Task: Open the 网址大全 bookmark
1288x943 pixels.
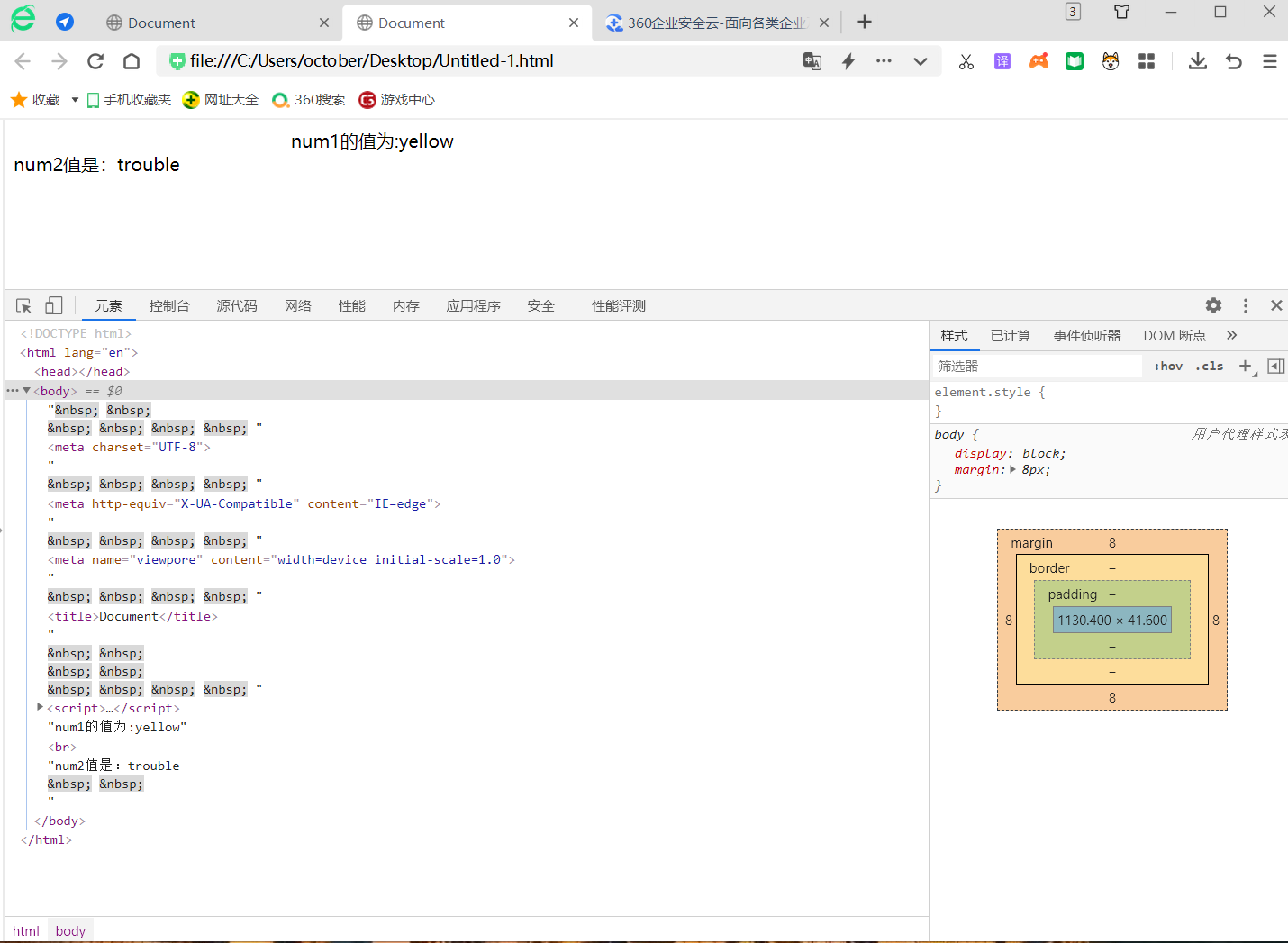Action: (221, 100)
